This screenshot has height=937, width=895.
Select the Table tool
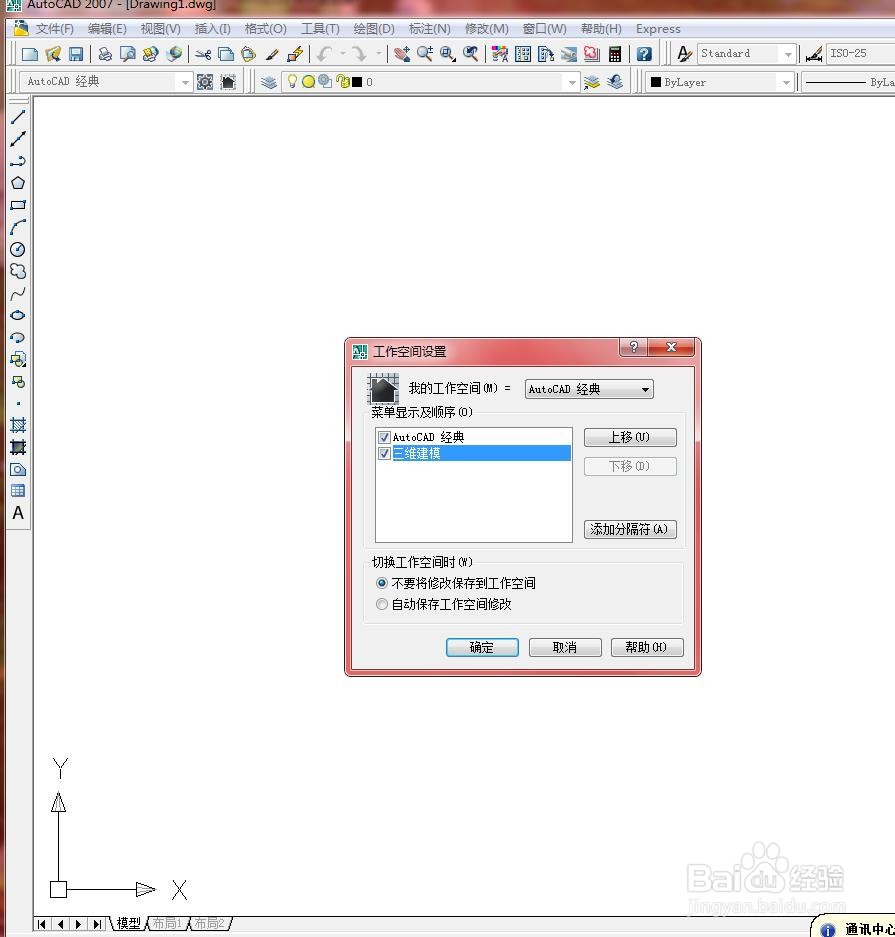[x=18, y=491]
